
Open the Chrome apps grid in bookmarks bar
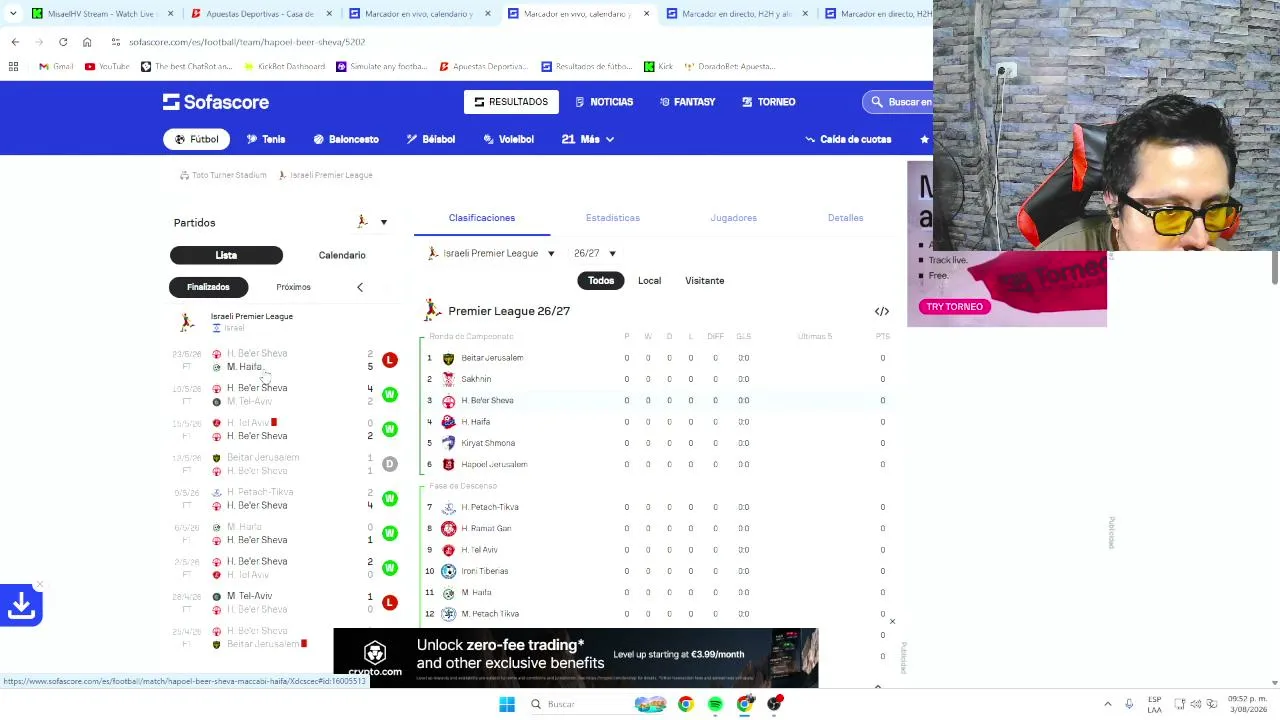click(x=14, y=67)
